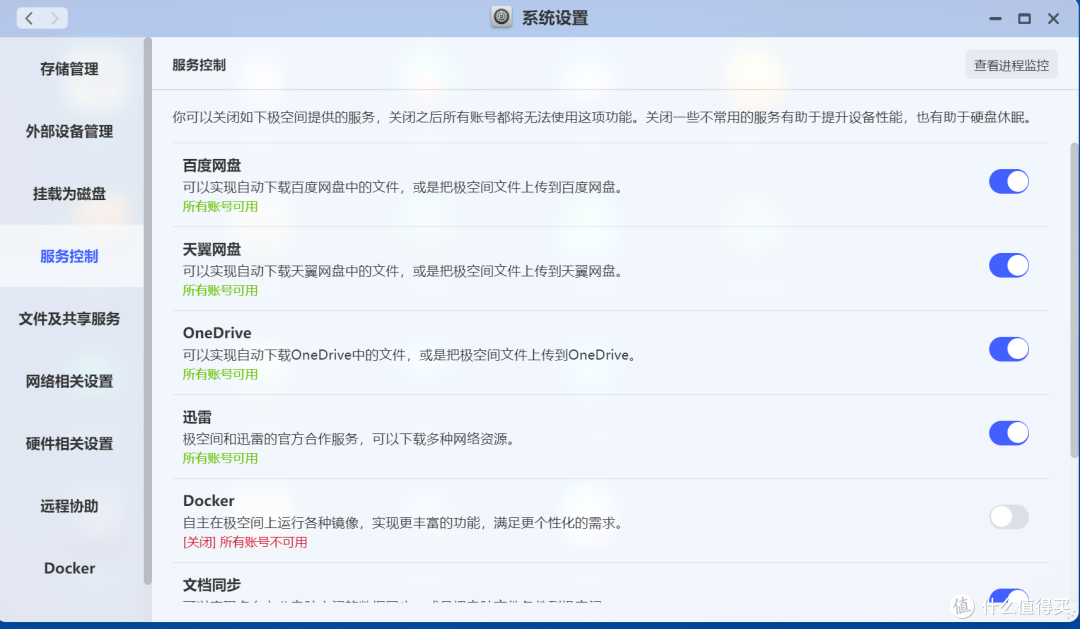1080x629 pixels.
Task: Select 挂载为磁盘 in the sidebar
Action: 69,194
